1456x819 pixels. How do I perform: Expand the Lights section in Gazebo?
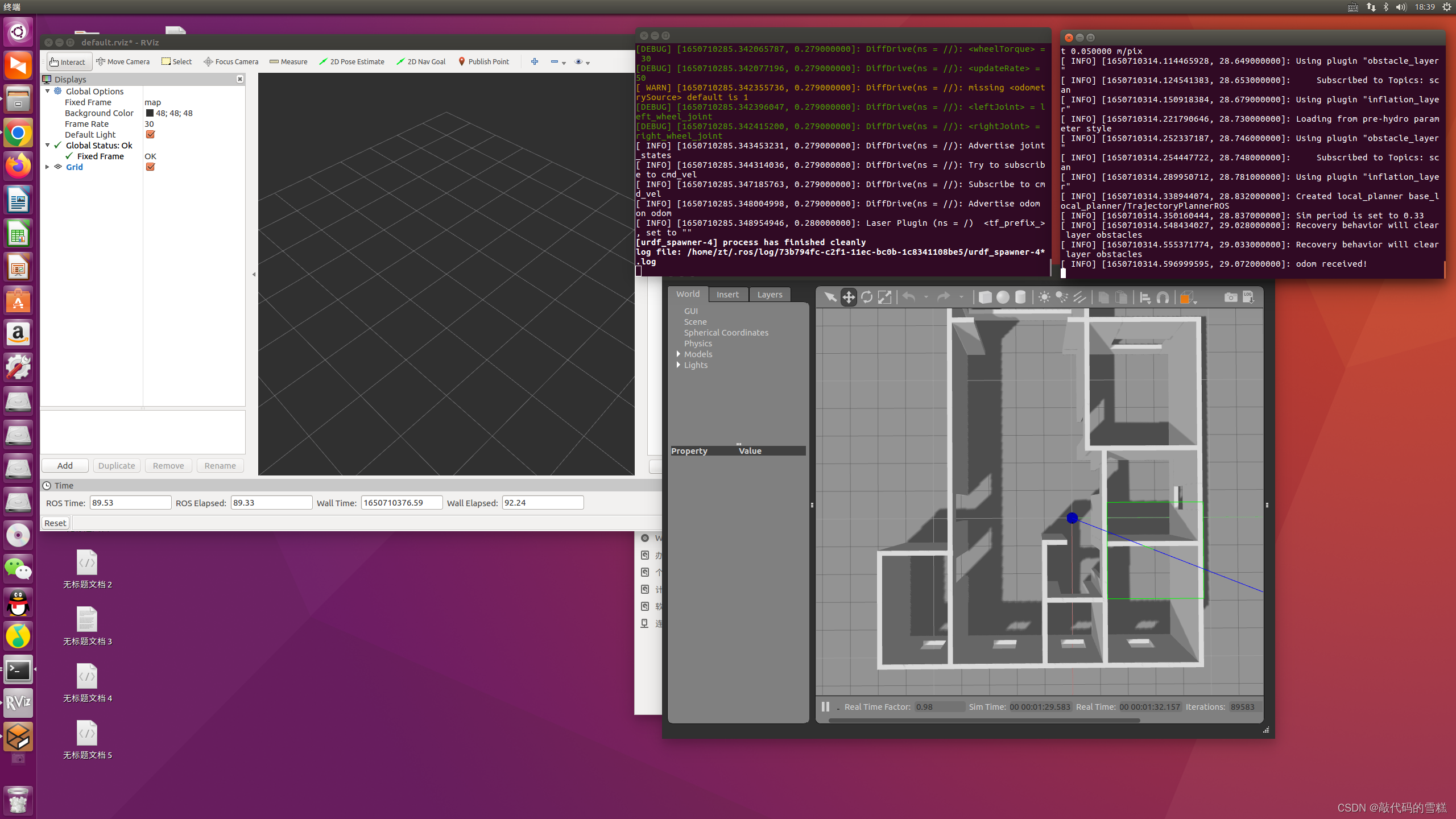point(678,364)
